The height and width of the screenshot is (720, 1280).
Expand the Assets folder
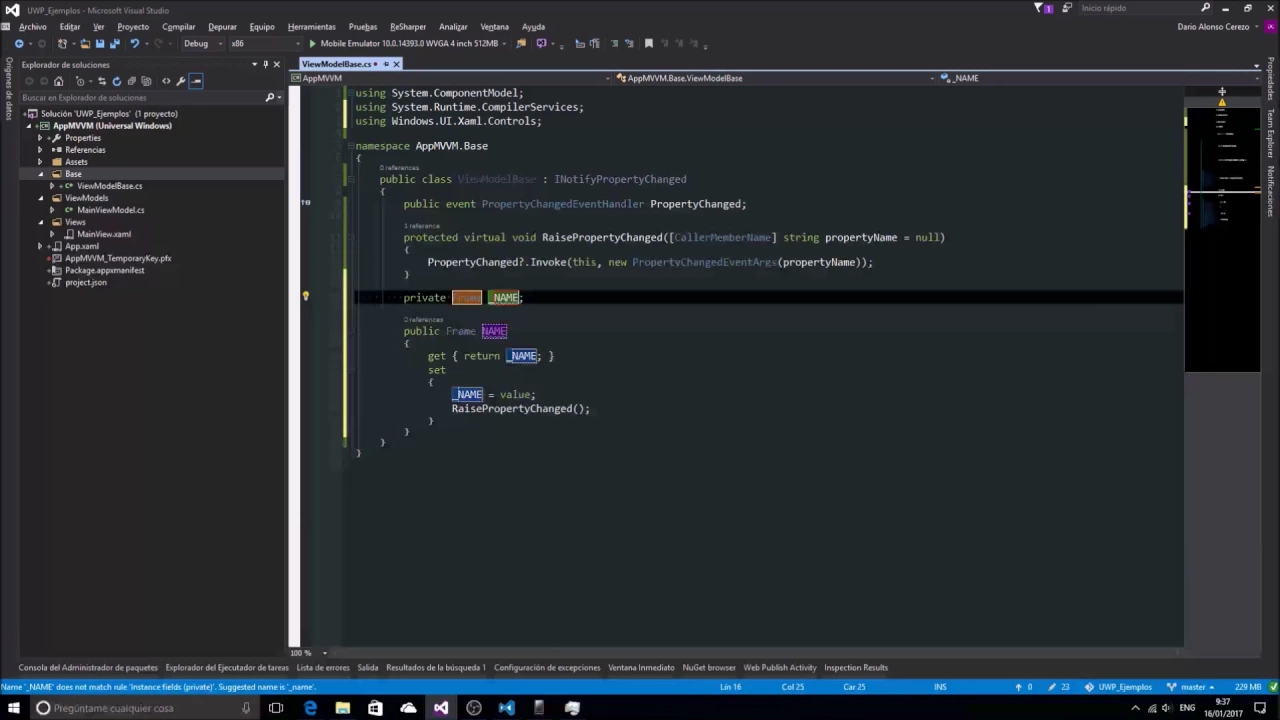(40, 162)
